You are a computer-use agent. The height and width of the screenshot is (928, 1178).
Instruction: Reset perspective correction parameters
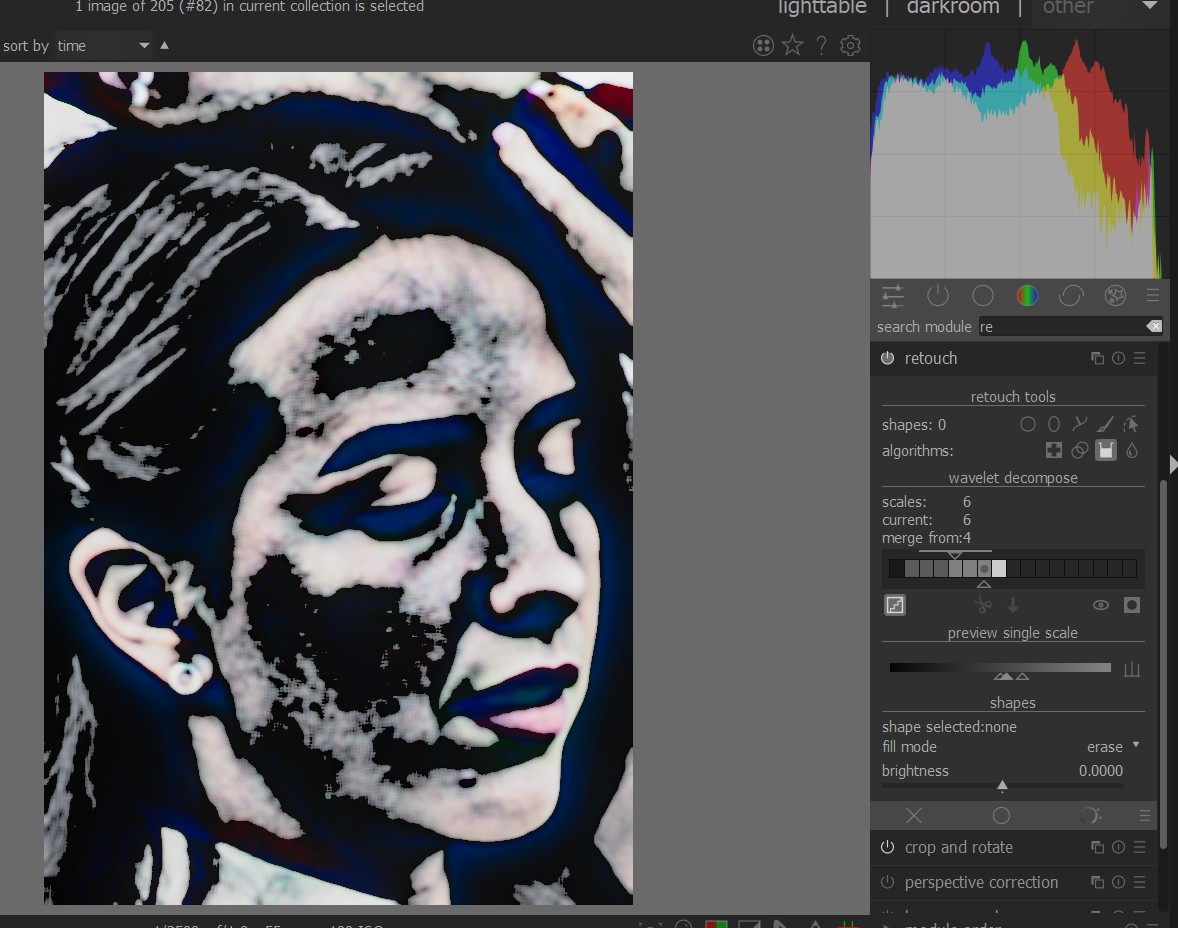1119,882
